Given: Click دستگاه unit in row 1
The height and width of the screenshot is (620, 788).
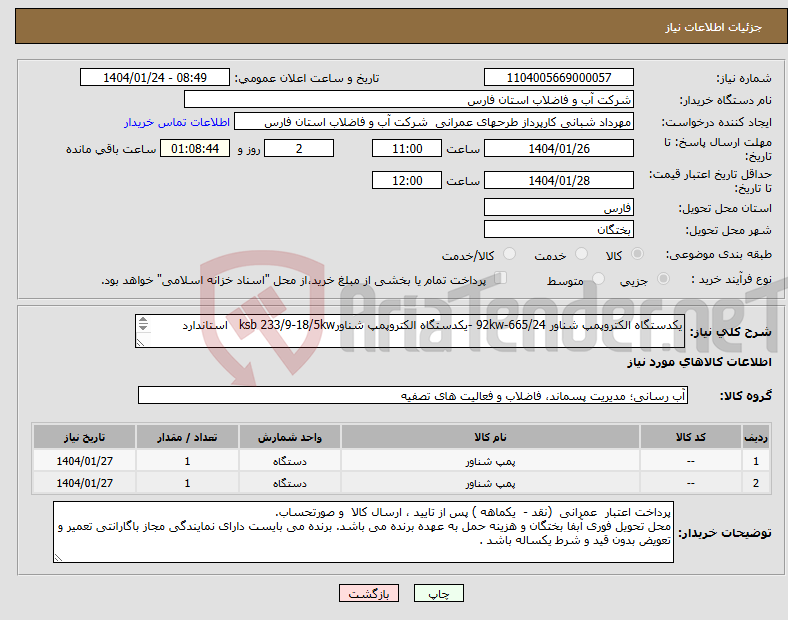Looking at the screenshot, I should pos(290,461).
